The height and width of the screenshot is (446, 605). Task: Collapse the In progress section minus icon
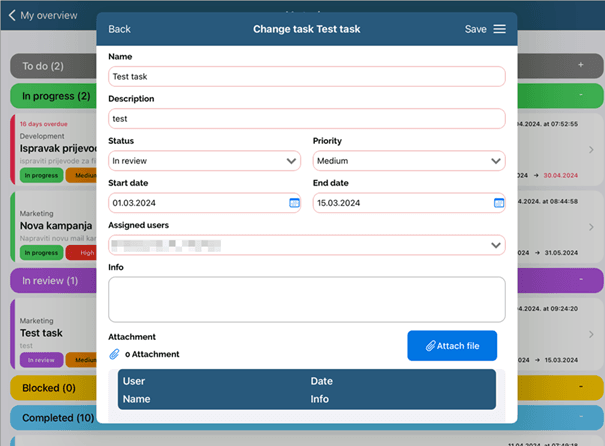[x=581, y=96]
